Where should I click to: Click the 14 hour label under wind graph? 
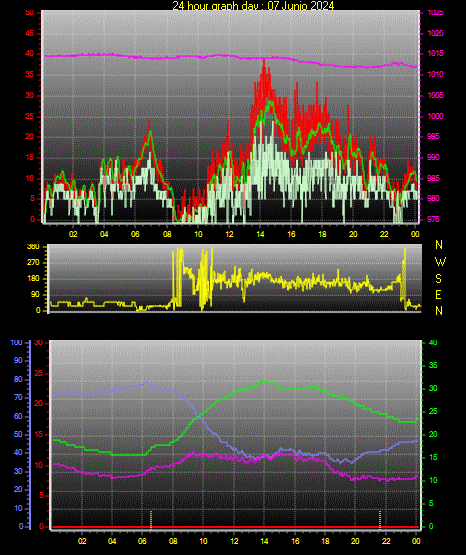click(x=260, y=234)
